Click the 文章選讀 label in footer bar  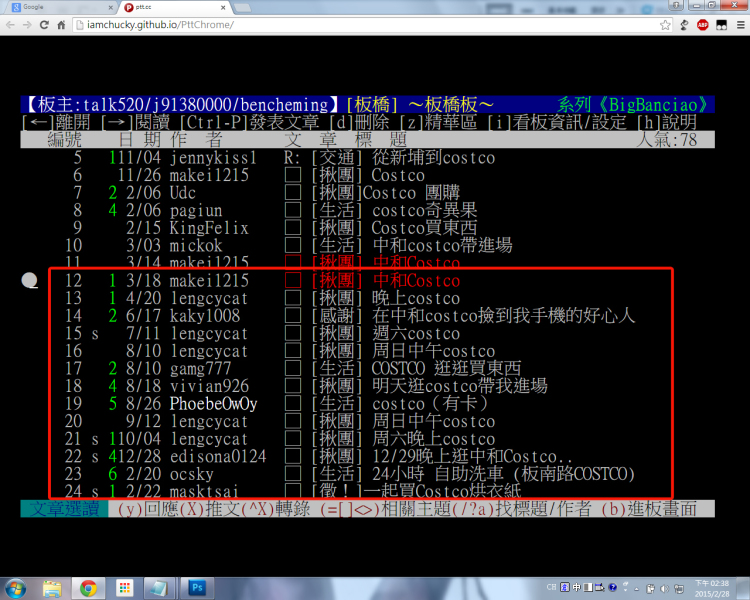[x=65, y=509]
